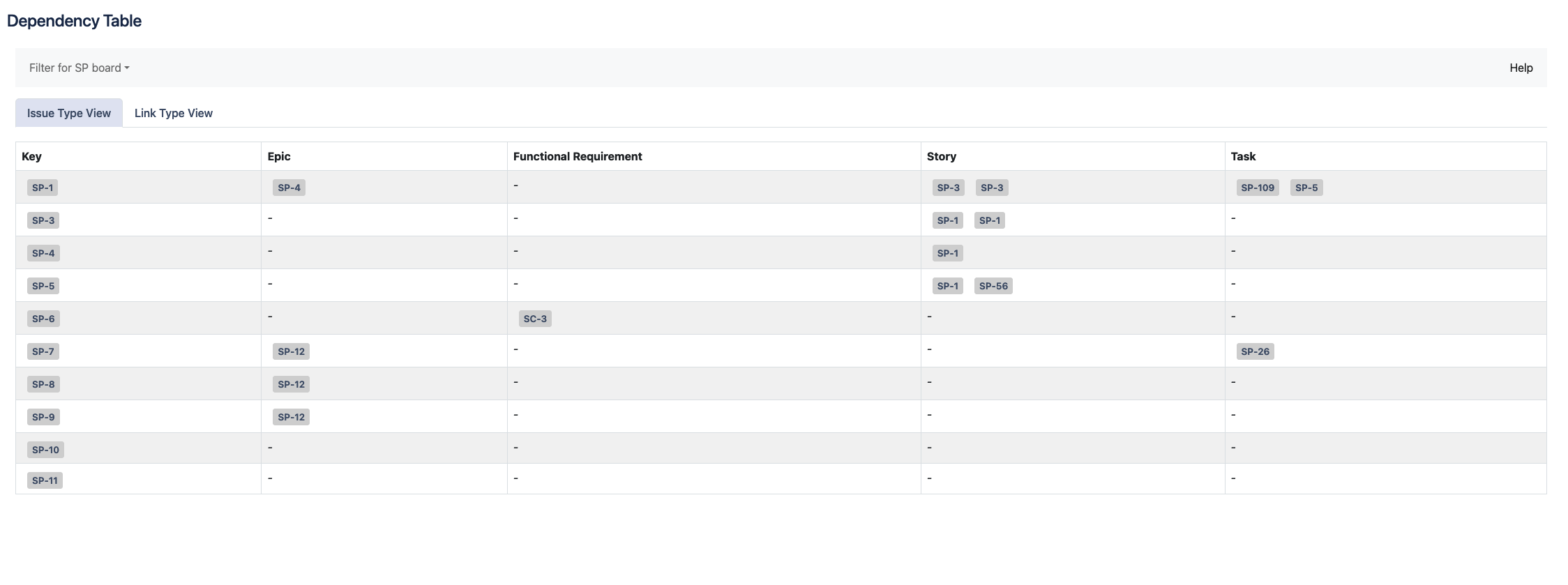Open the SP-6 key badge
This screenshot has width=1568, height=585.
point(43,319)
